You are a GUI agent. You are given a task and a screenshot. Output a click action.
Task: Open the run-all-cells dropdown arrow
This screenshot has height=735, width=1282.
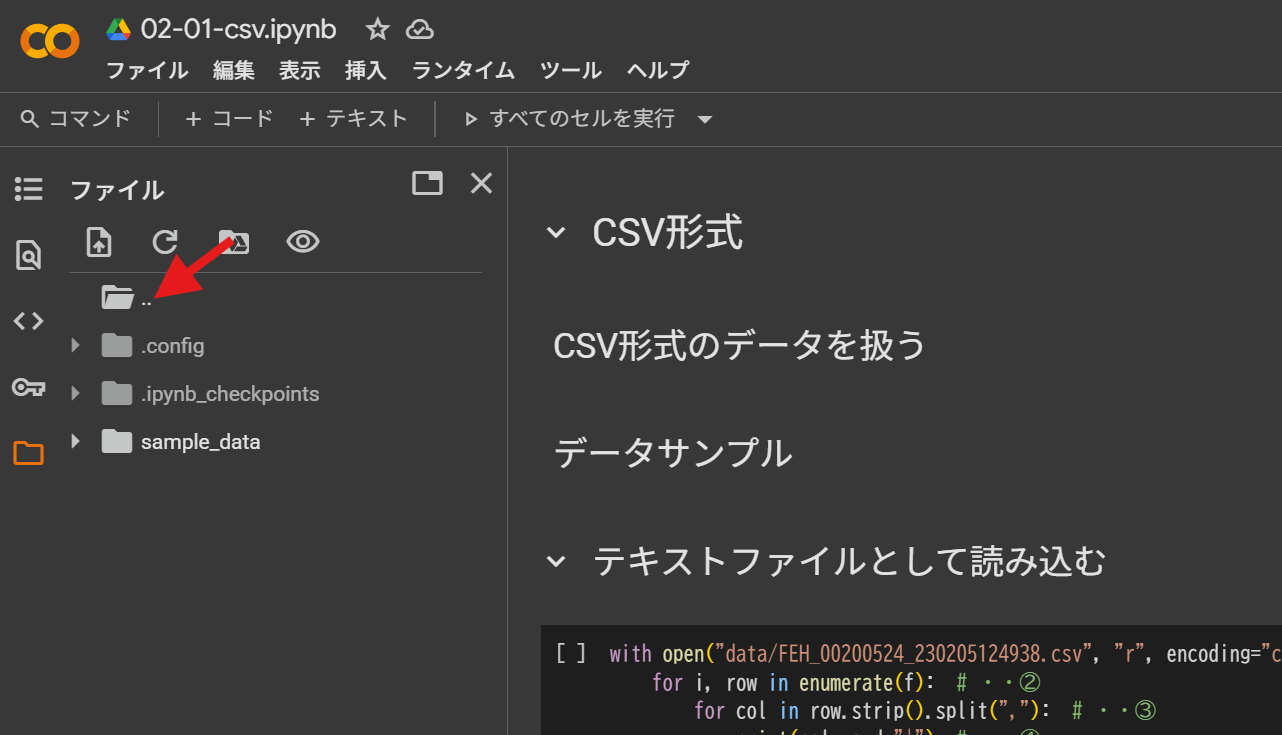coord(705,120)
